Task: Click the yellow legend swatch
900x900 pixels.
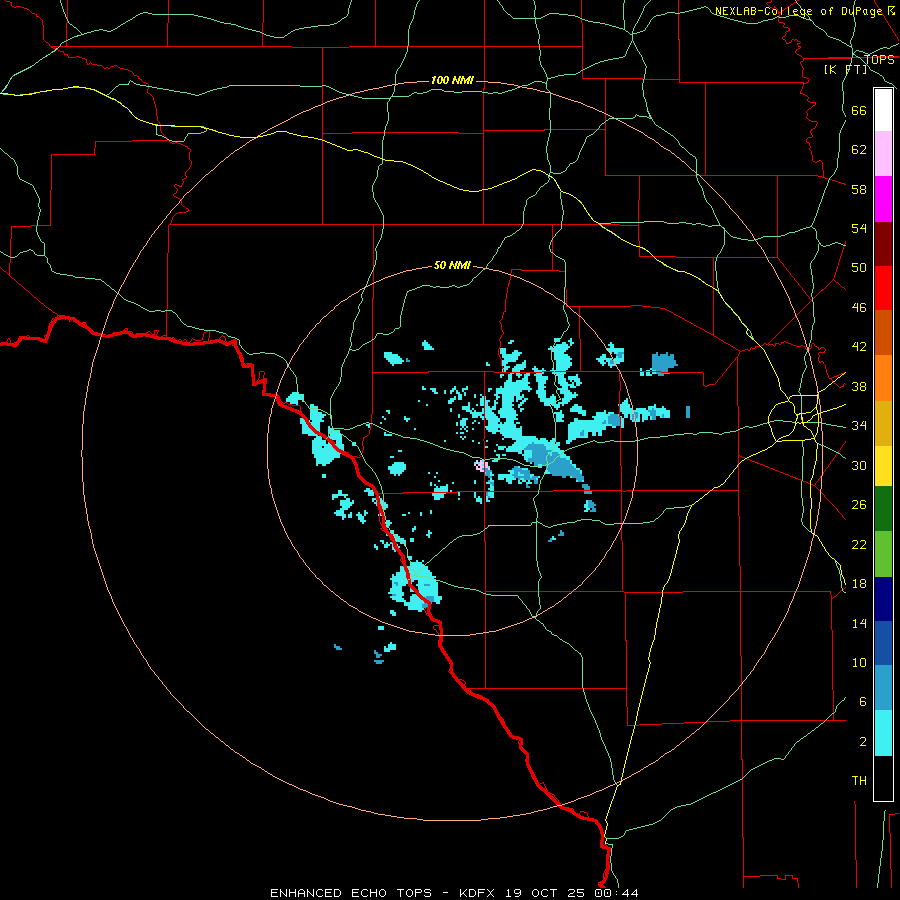Action: (x=883, y=466)
